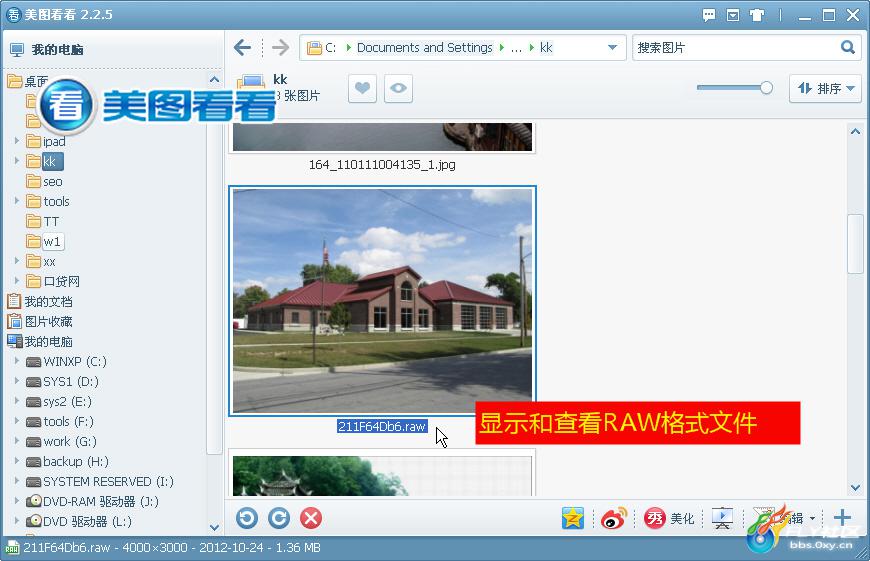
Task: Select the xx folder
Action: point(49,261)
